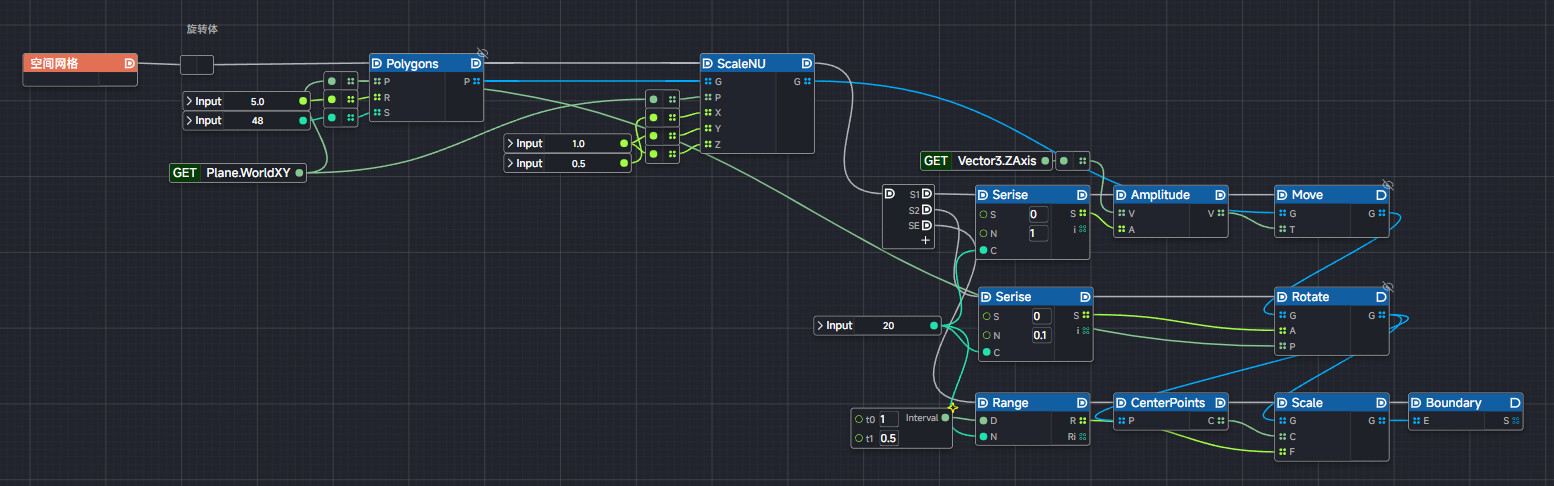
Task: Click the N value field 0.1 in Serise
Action: pyautogui.click(x=1040, y=335)
